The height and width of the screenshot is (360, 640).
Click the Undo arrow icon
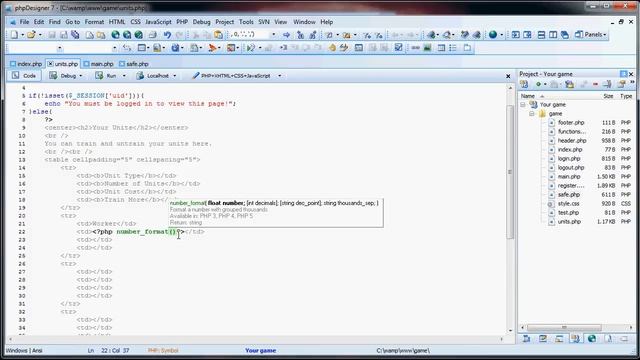coord(167,35)
